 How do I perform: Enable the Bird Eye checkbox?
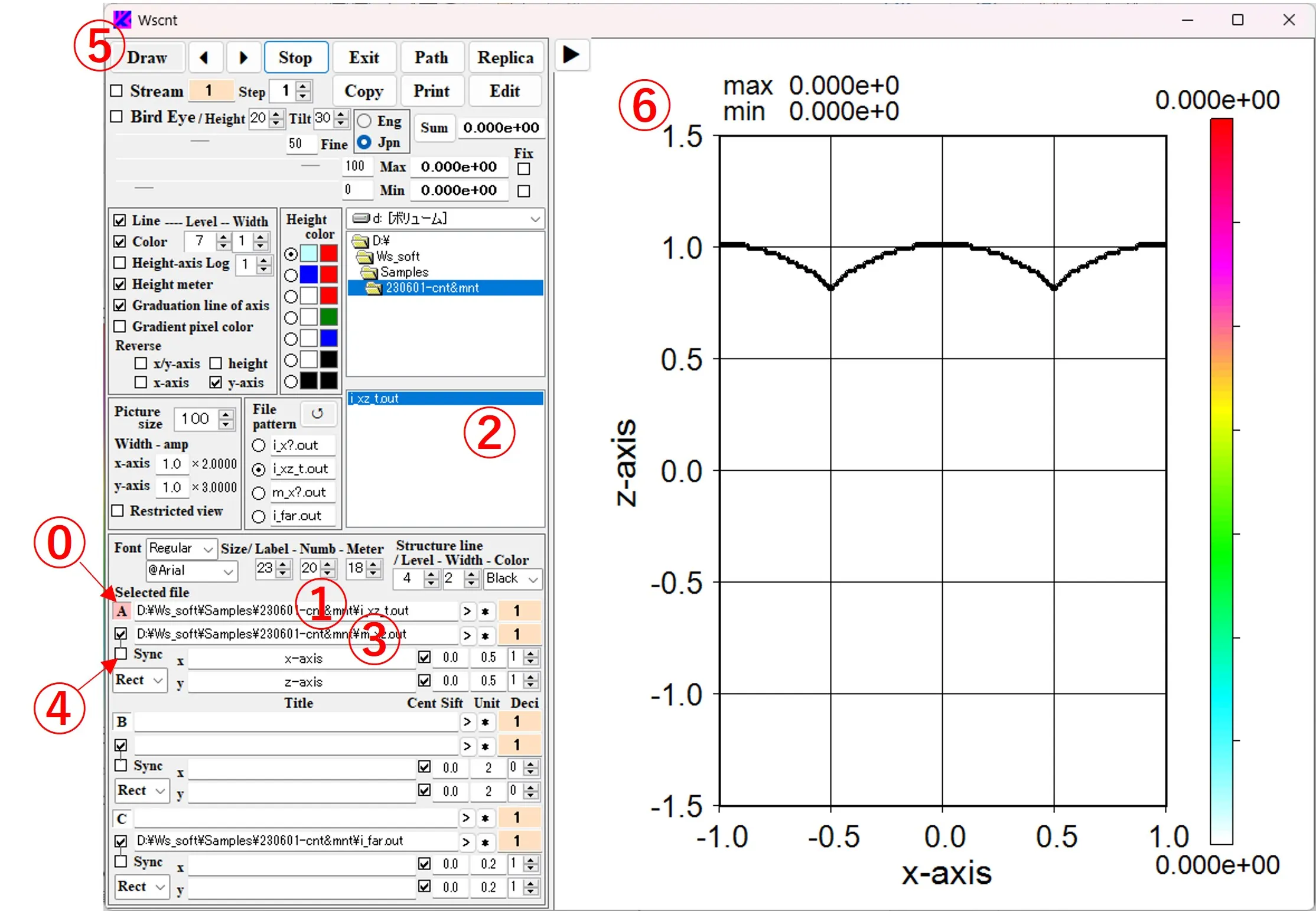coord(117,116)
